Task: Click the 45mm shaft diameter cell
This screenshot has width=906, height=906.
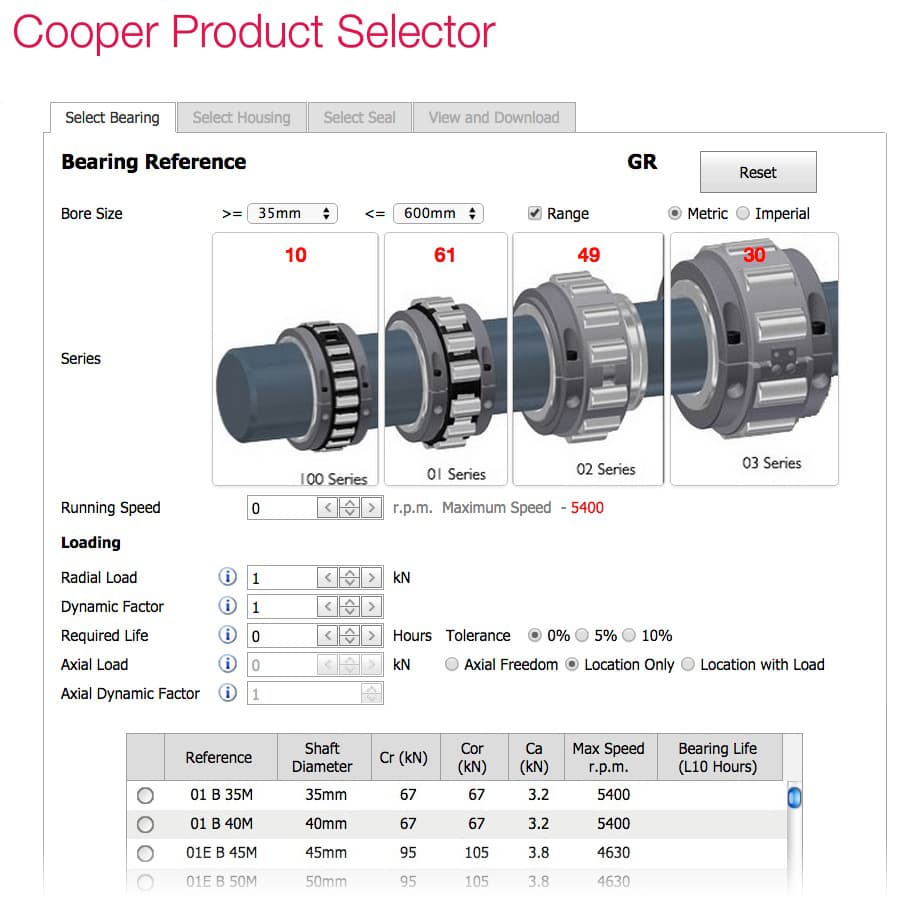Action: 326,853
